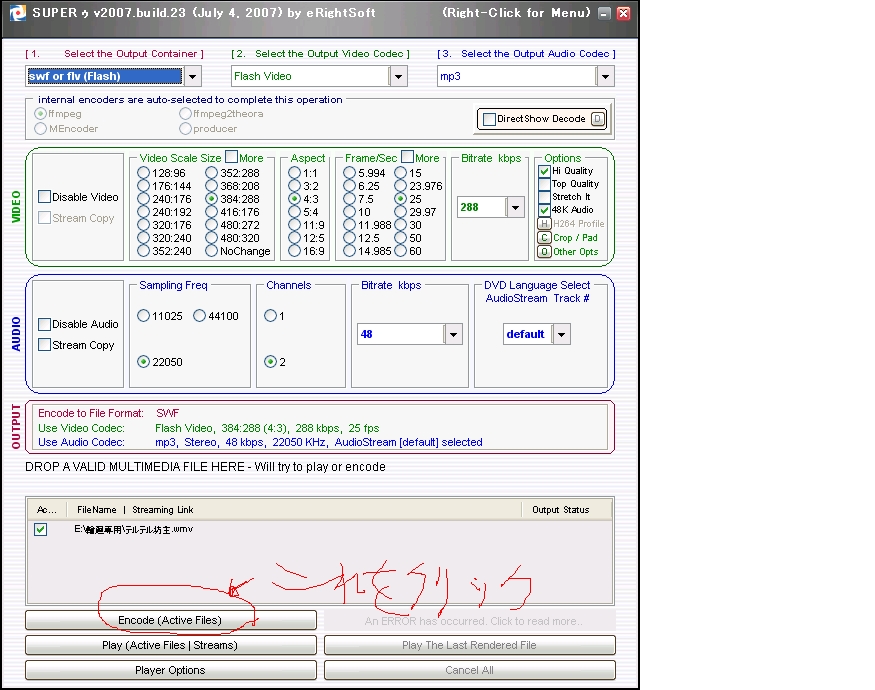Uncheck the active wmv file checkbox
Image resolution: width=875 pixels, height=690 pixels.
41,529
